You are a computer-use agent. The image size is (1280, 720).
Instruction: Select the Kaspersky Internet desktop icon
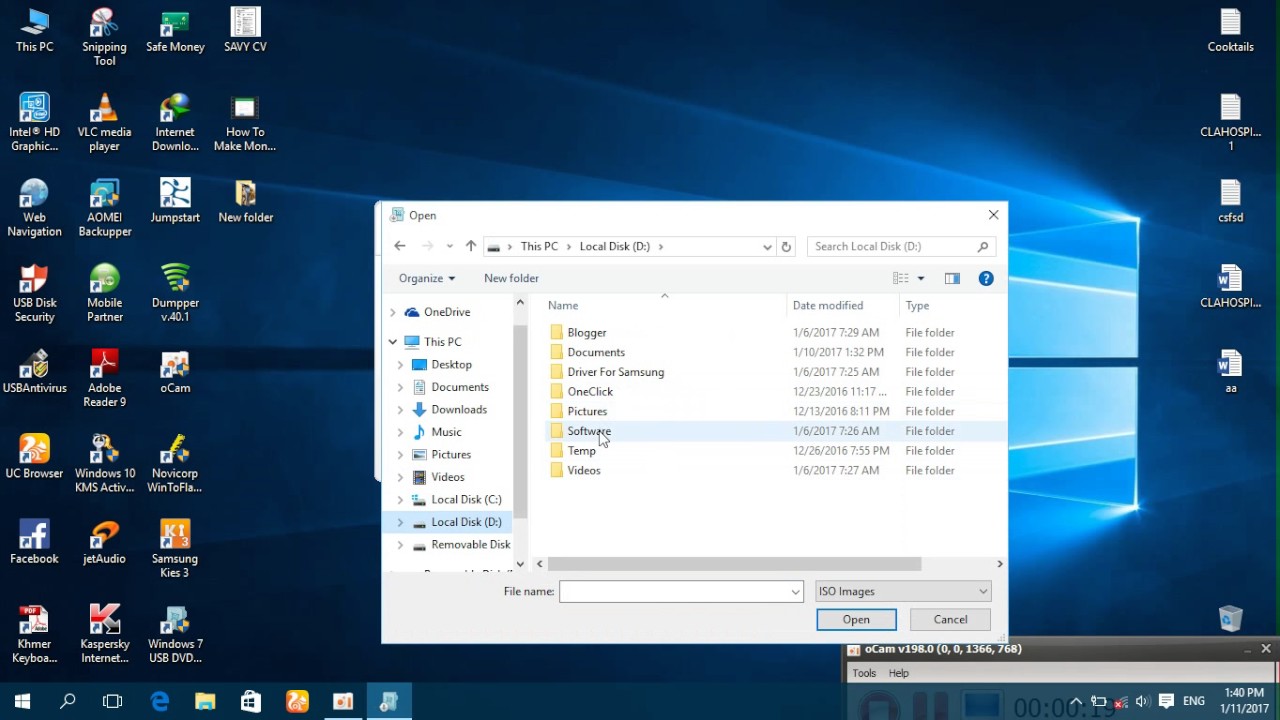pos(104,633)
